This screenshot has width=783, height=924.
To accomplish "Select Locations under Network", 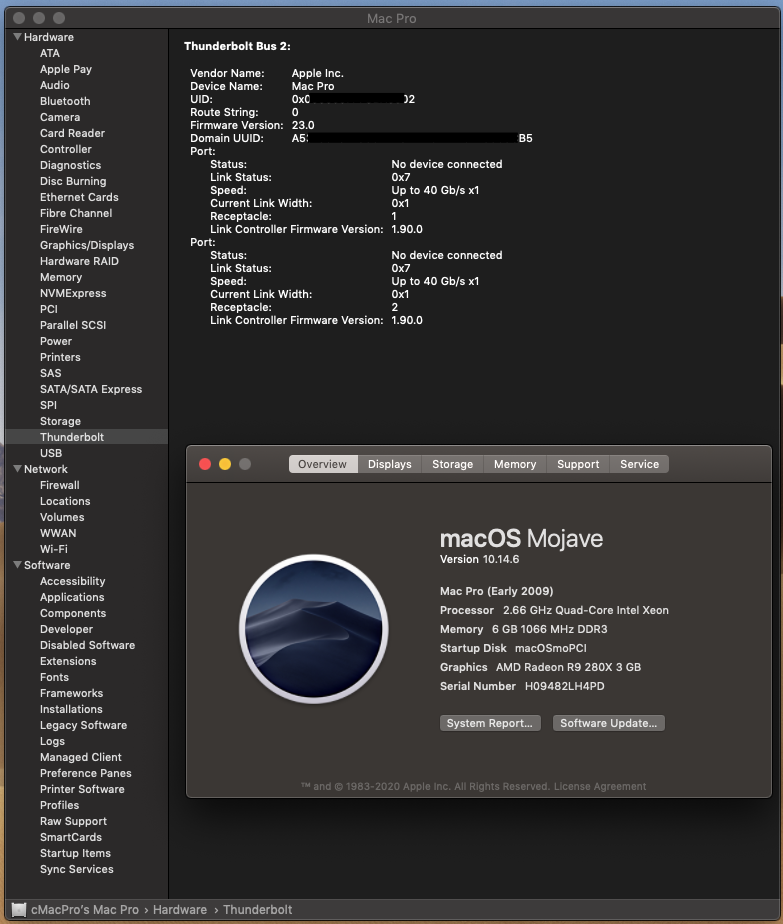I will (x=65, y=501).
